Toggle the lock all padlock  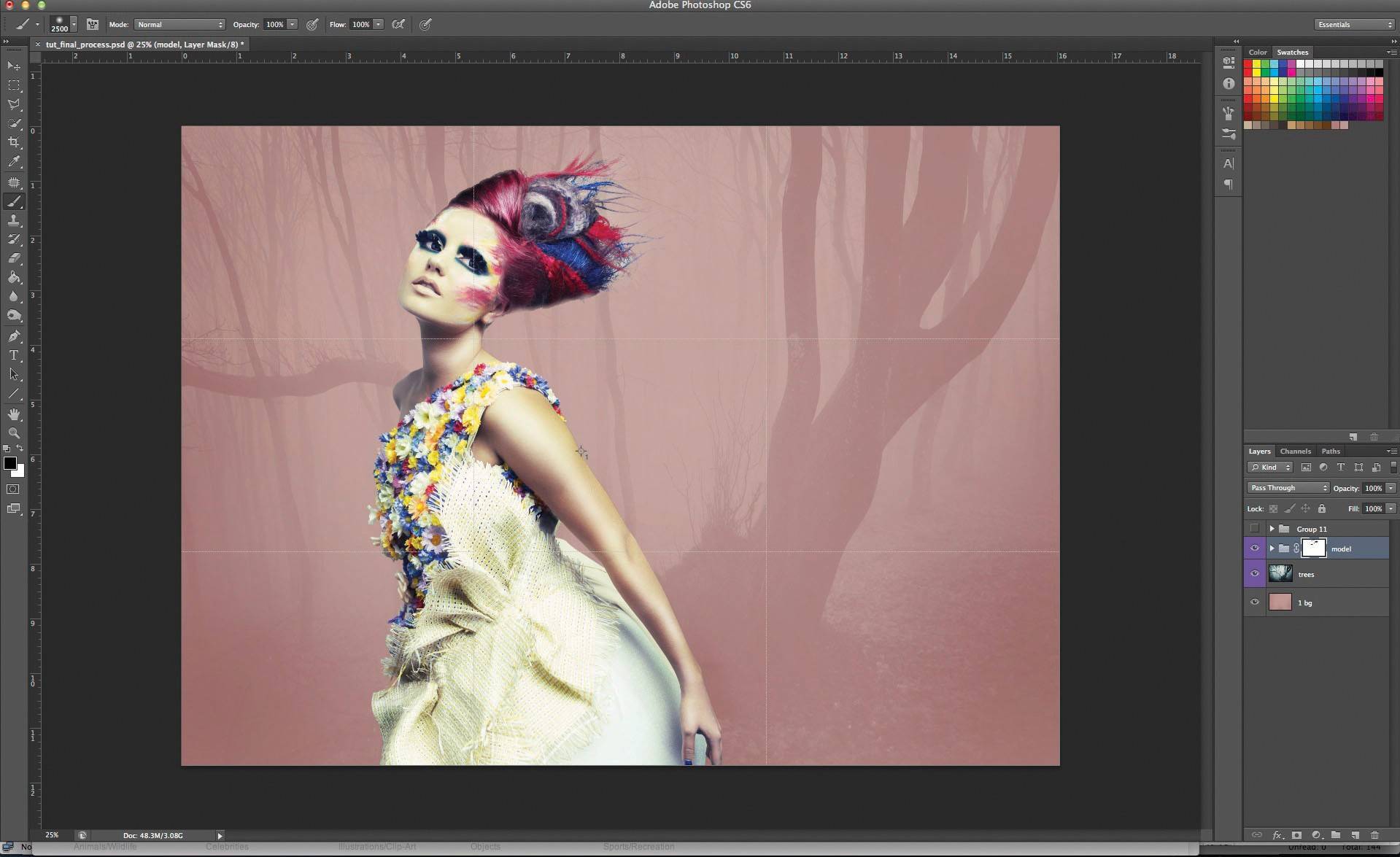1322,509
